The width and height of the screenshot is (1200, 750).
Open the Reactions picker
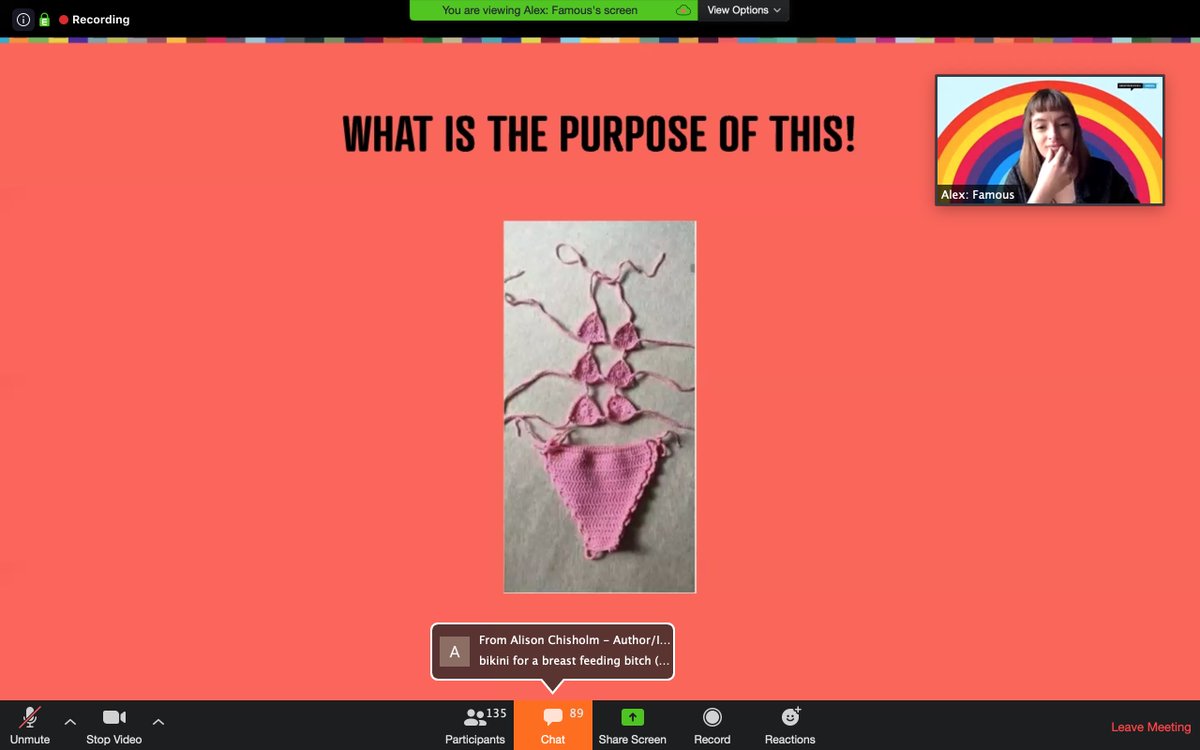(x=789, y=725)
